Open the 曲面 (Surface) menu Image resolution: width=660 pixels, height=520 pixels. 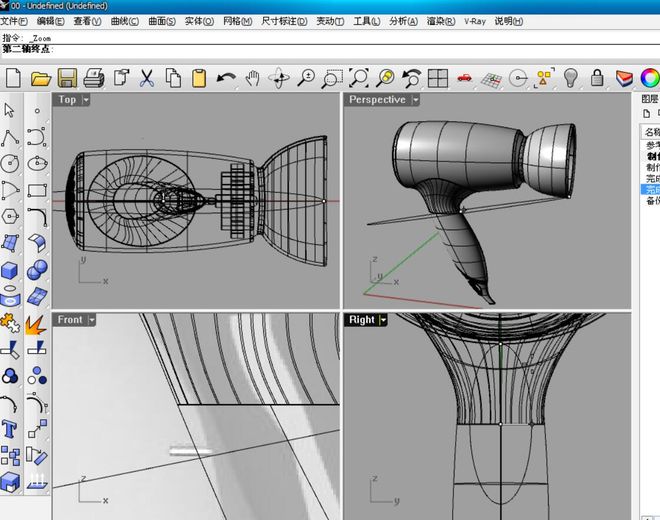pos(160,21)
